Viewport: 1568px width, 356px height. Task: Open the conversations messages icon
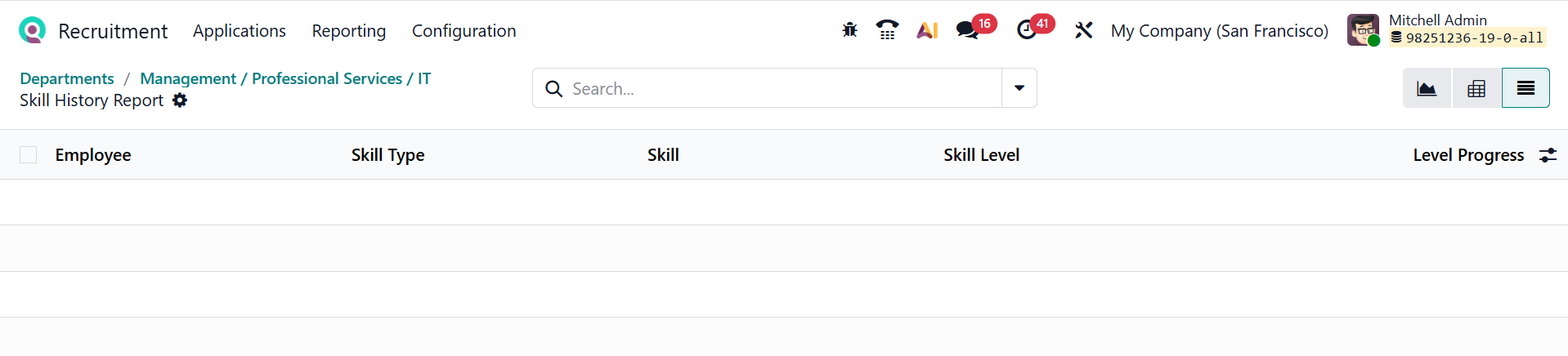967,31
